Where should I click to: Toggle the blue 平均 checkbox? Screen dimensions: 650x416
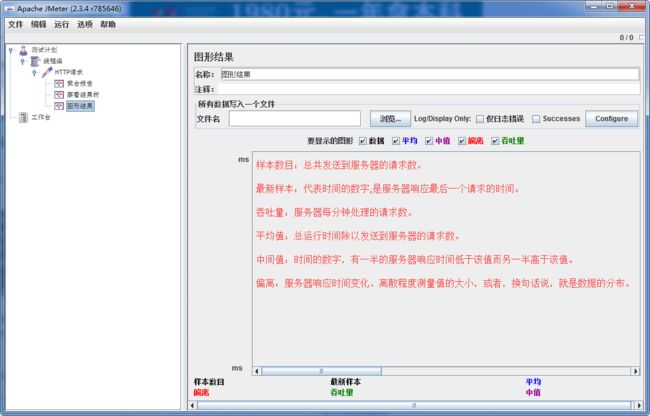(x=396, y=141)
